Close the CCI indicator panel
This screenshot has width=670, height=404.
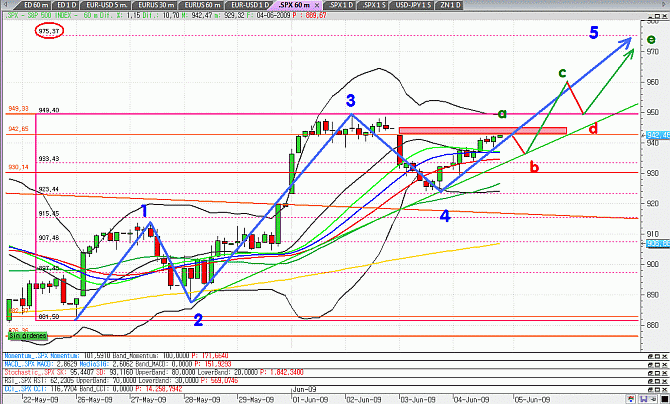click(x=664, y=389)
